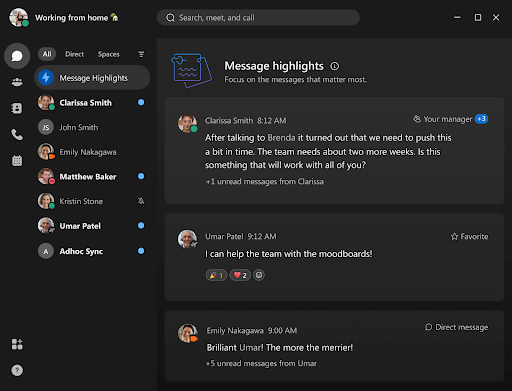Switch to the Spaces tab
The height and width of the screenshot is (391, 512).
108,54
